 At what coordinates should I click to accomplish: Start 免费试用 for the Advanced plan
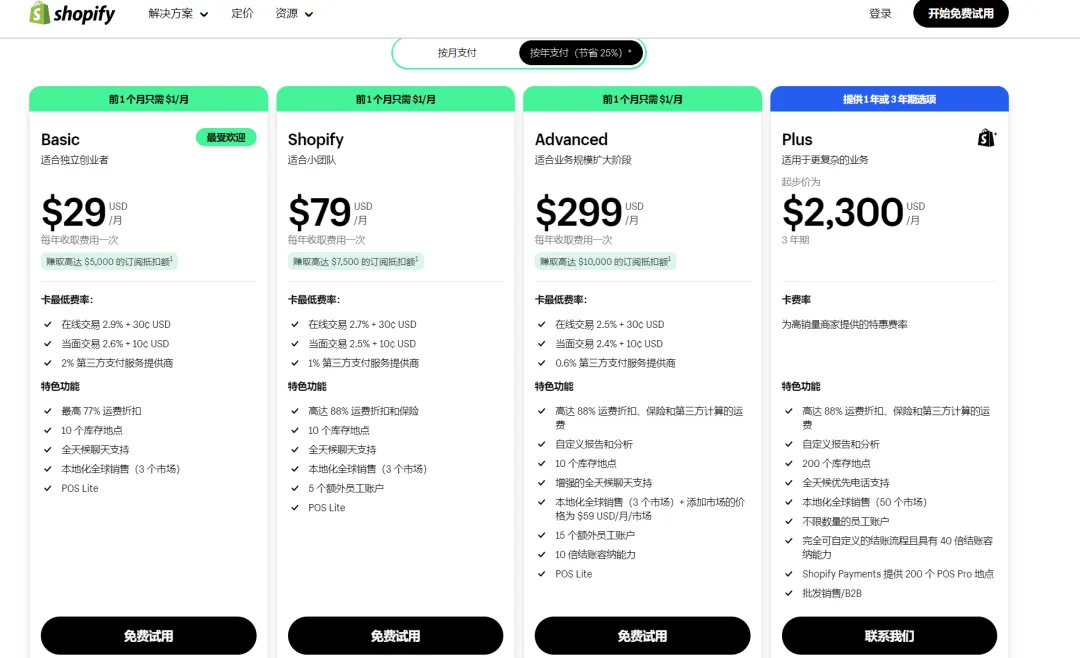tap(642, 635)
